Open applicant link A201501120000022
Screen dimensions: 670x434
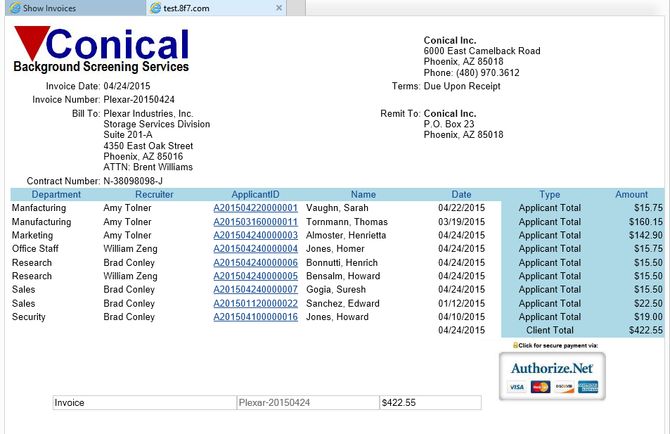[x=256, y=304]
